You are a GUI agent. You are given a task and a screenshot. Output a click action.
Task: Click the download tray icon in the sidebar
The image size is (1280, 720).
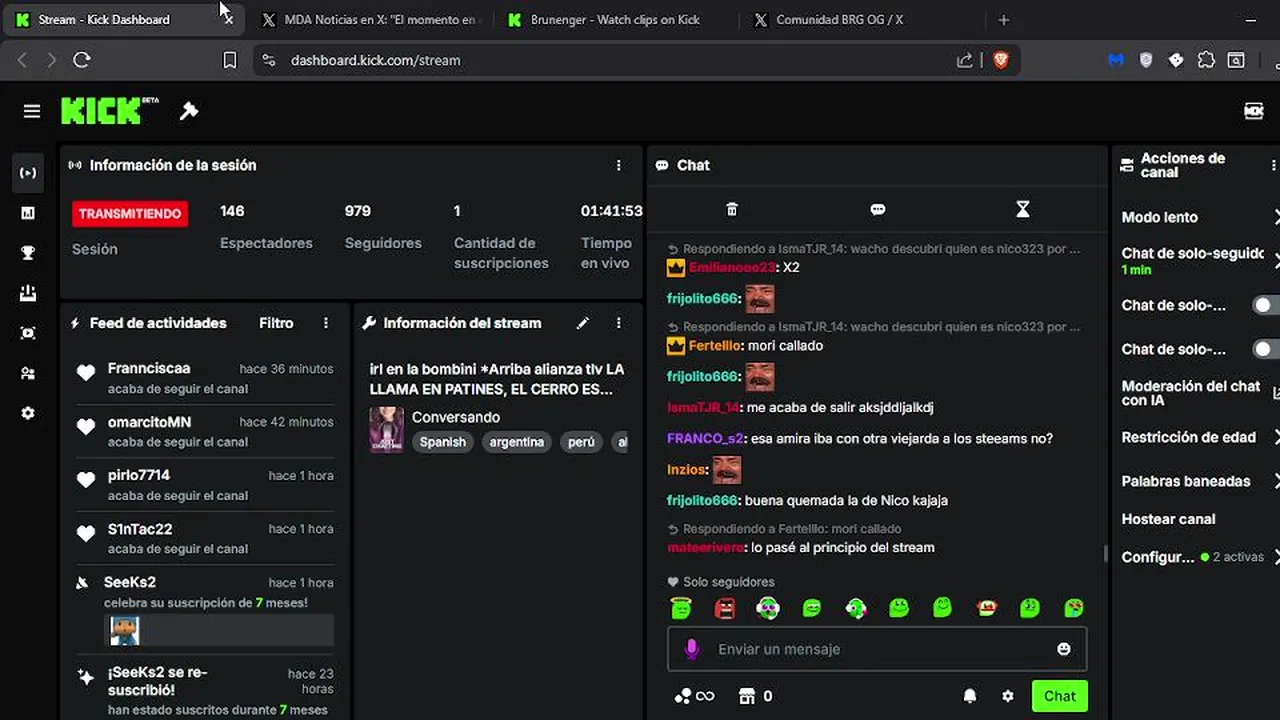click(x=28, y=293)
